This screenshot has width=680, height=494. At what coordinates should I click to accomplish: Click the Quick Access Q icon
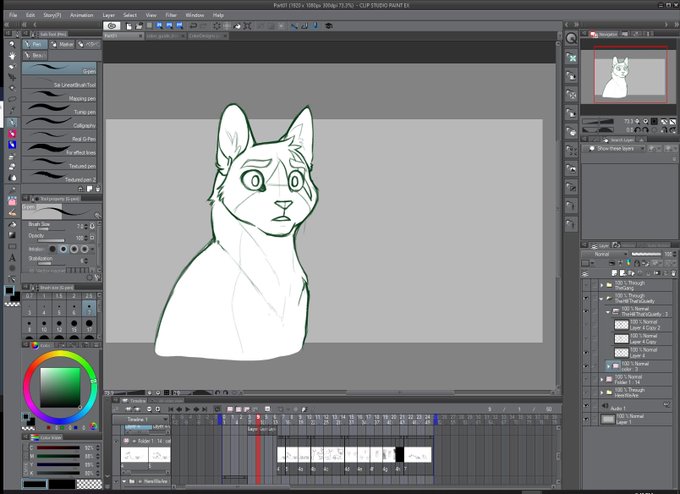coord(572,39)
